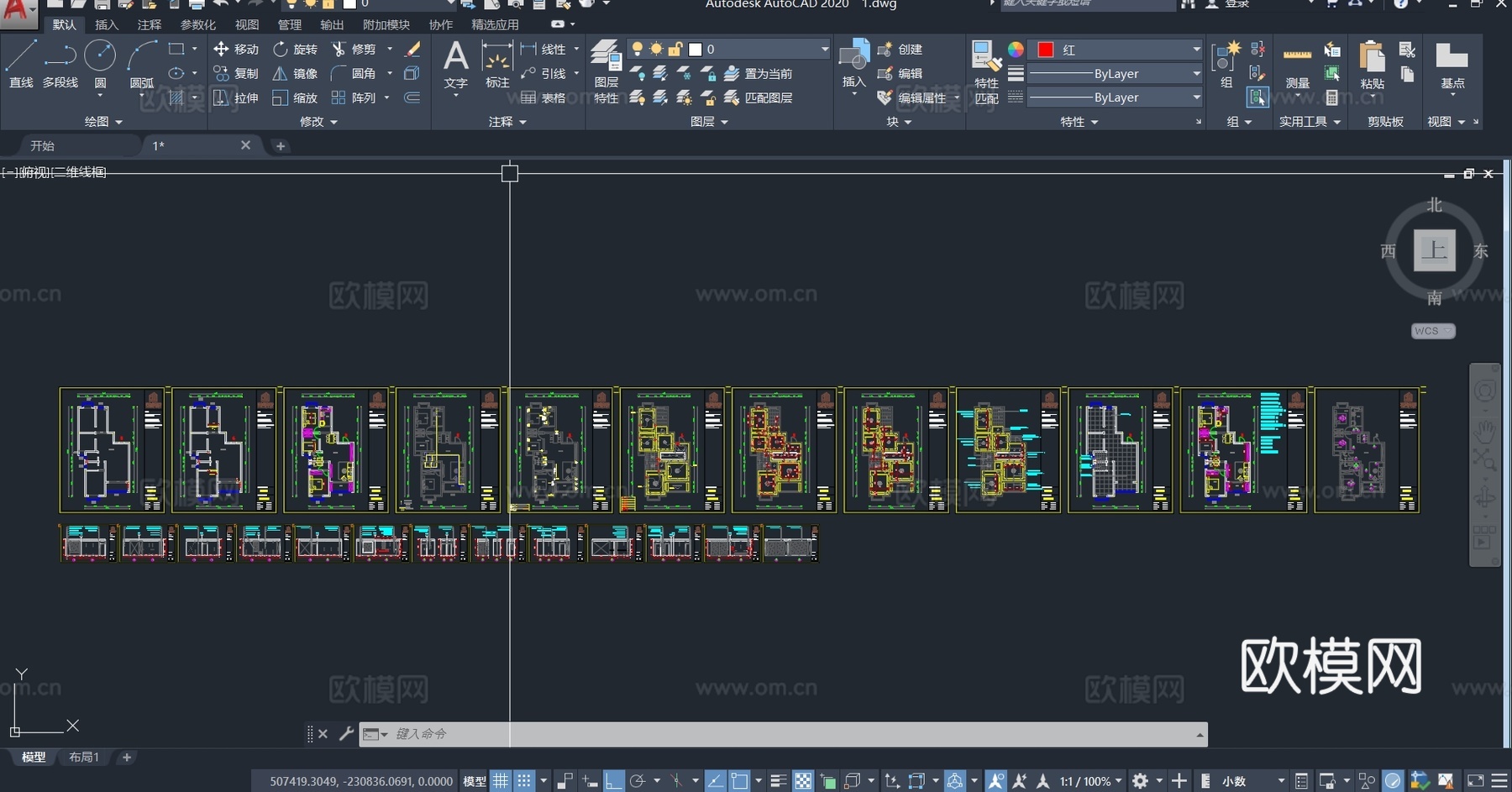Select the 圆弧 (Arc) tool
This screenshot has width=1512, height=792.
[x=142, y=63]
